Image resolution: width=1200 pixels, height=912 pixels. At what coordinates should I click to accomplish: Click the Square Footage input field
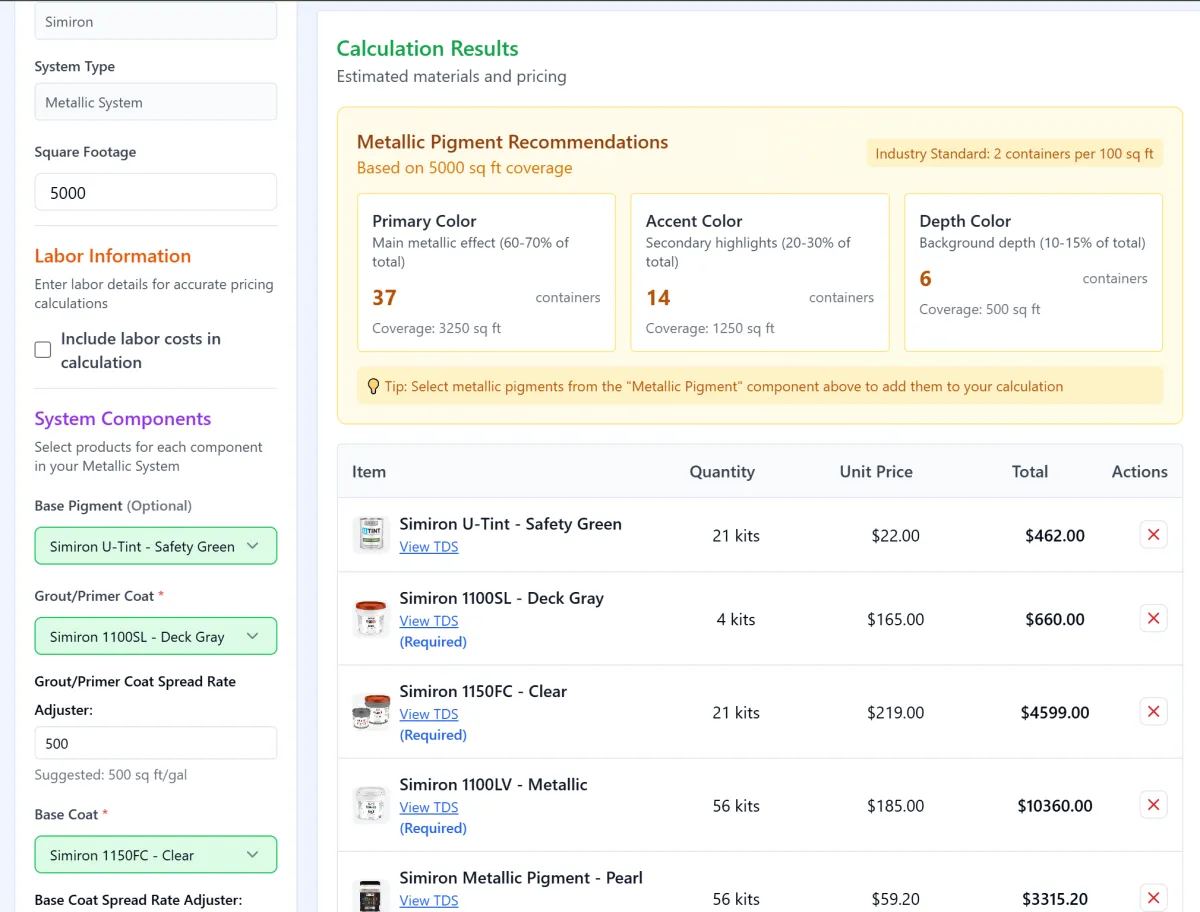click(156, 192)
